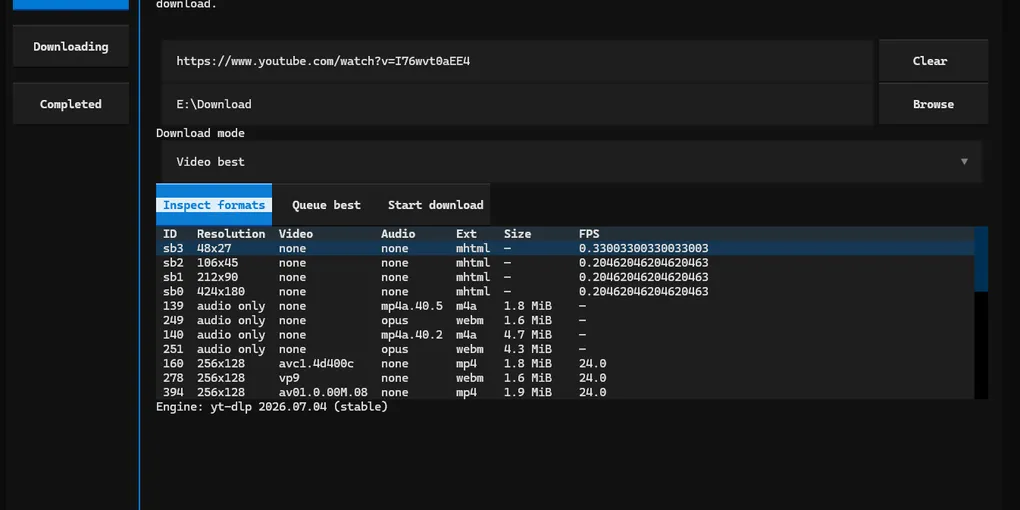This screenshot has width=1020, height=510.
Task: Open the Download mode dropdown
Action: (x=572, y=161)
